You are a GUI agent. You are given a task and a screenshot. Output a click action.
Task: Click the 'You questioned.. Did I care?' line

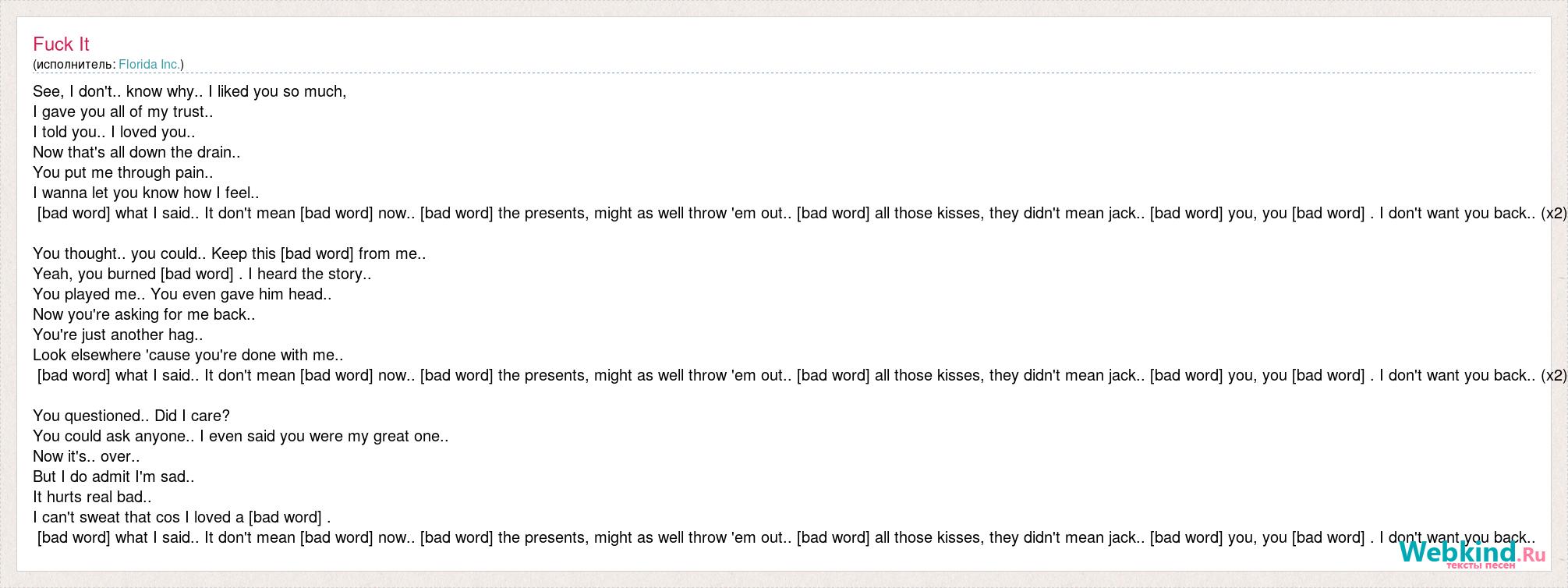(131, 416)
